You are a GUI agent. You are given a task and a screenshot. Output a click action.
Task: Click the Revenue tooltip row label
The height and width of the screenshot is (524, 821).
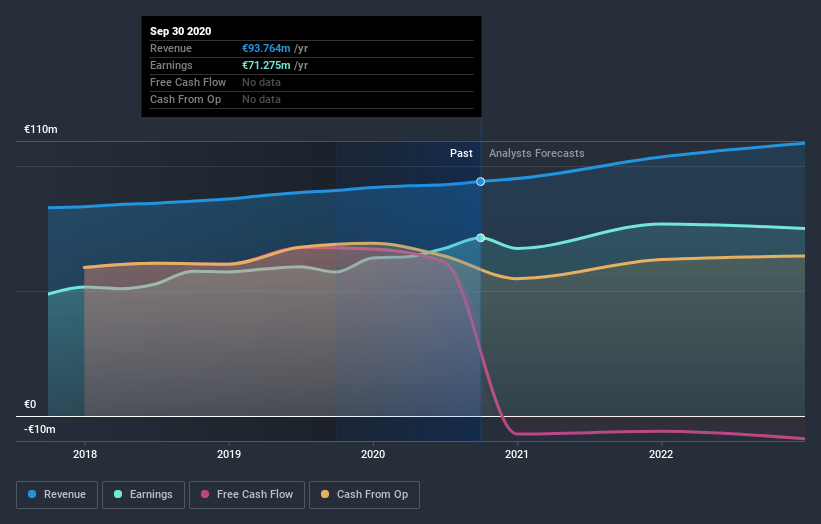click(171, 48)
